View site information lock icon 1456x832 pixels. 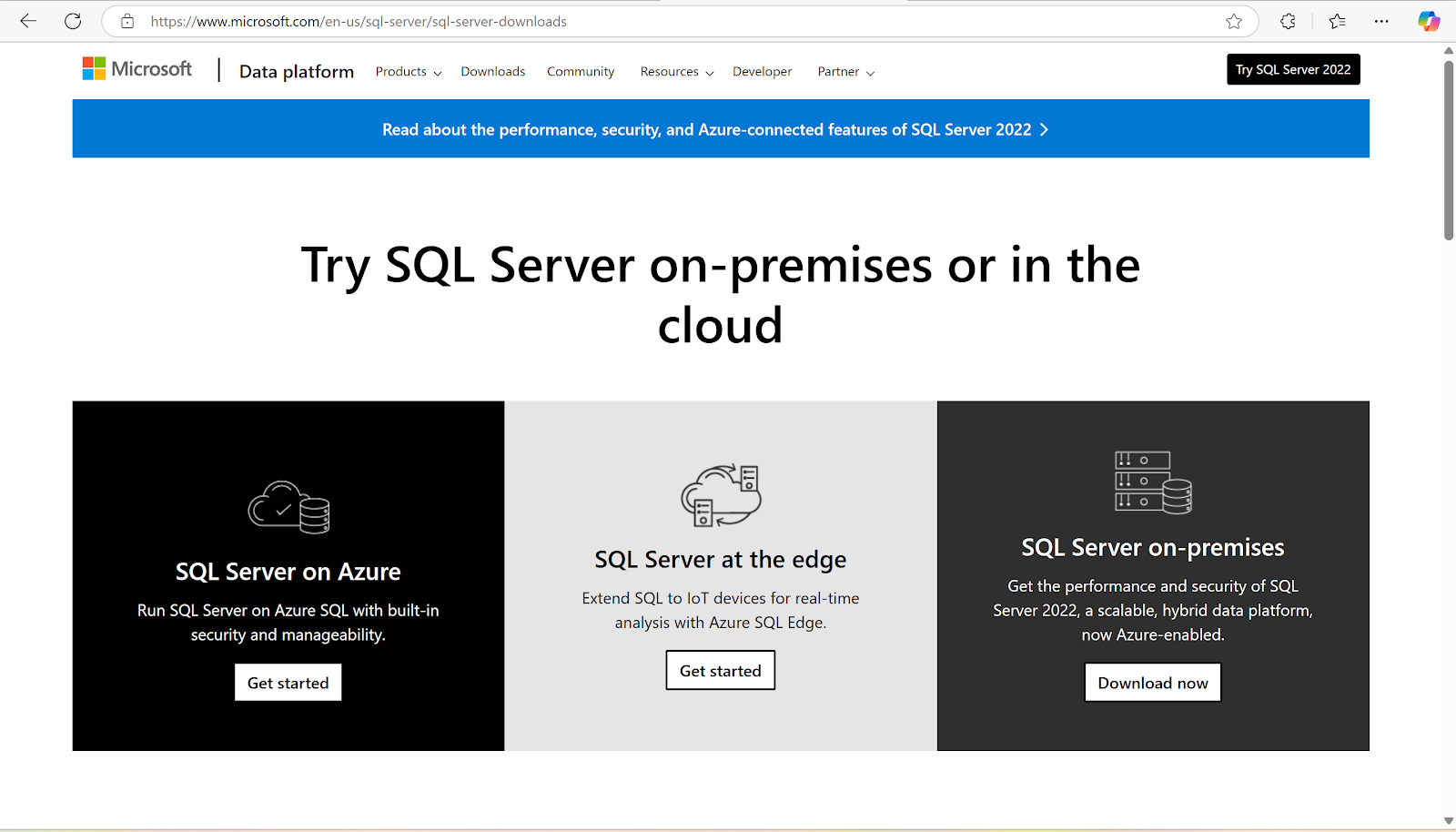(127, 21)
